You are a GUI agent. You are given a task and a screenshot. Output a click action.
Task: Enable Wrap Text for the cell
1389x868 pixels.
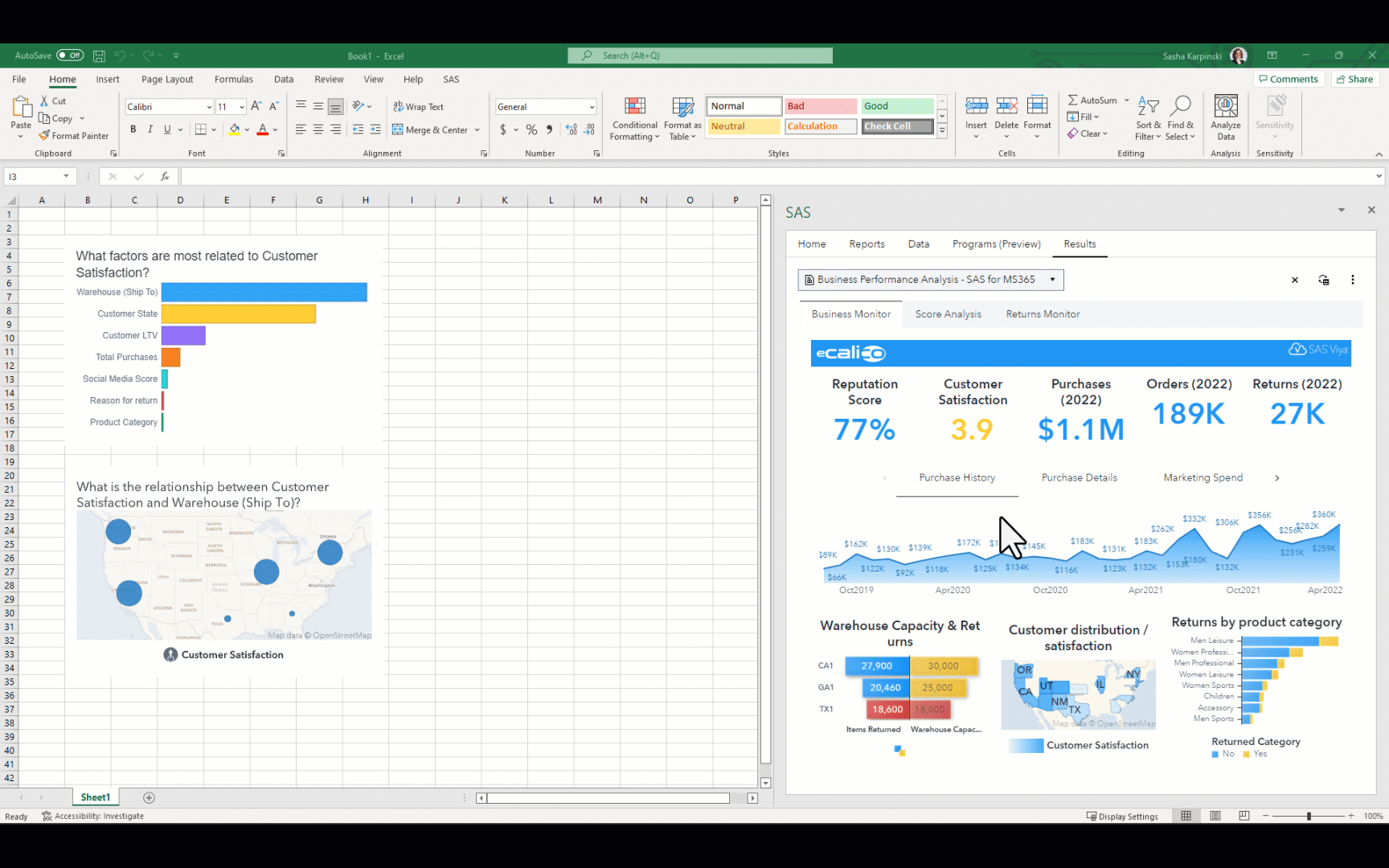click(418, 106)
